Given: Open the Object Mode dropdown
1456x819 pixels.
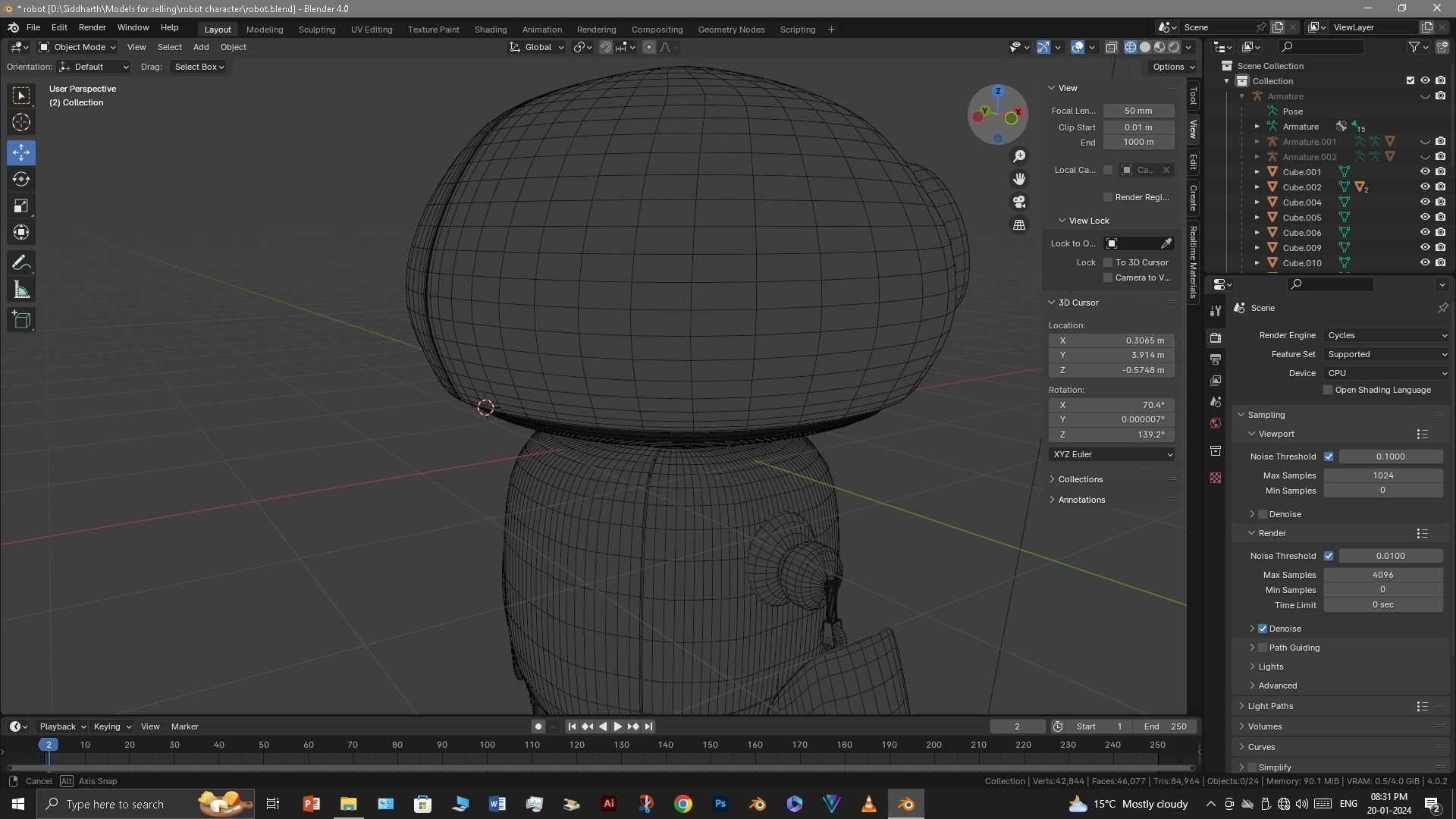Looking at the screenshot, I should pyautogui.click(x=77, y=47).
